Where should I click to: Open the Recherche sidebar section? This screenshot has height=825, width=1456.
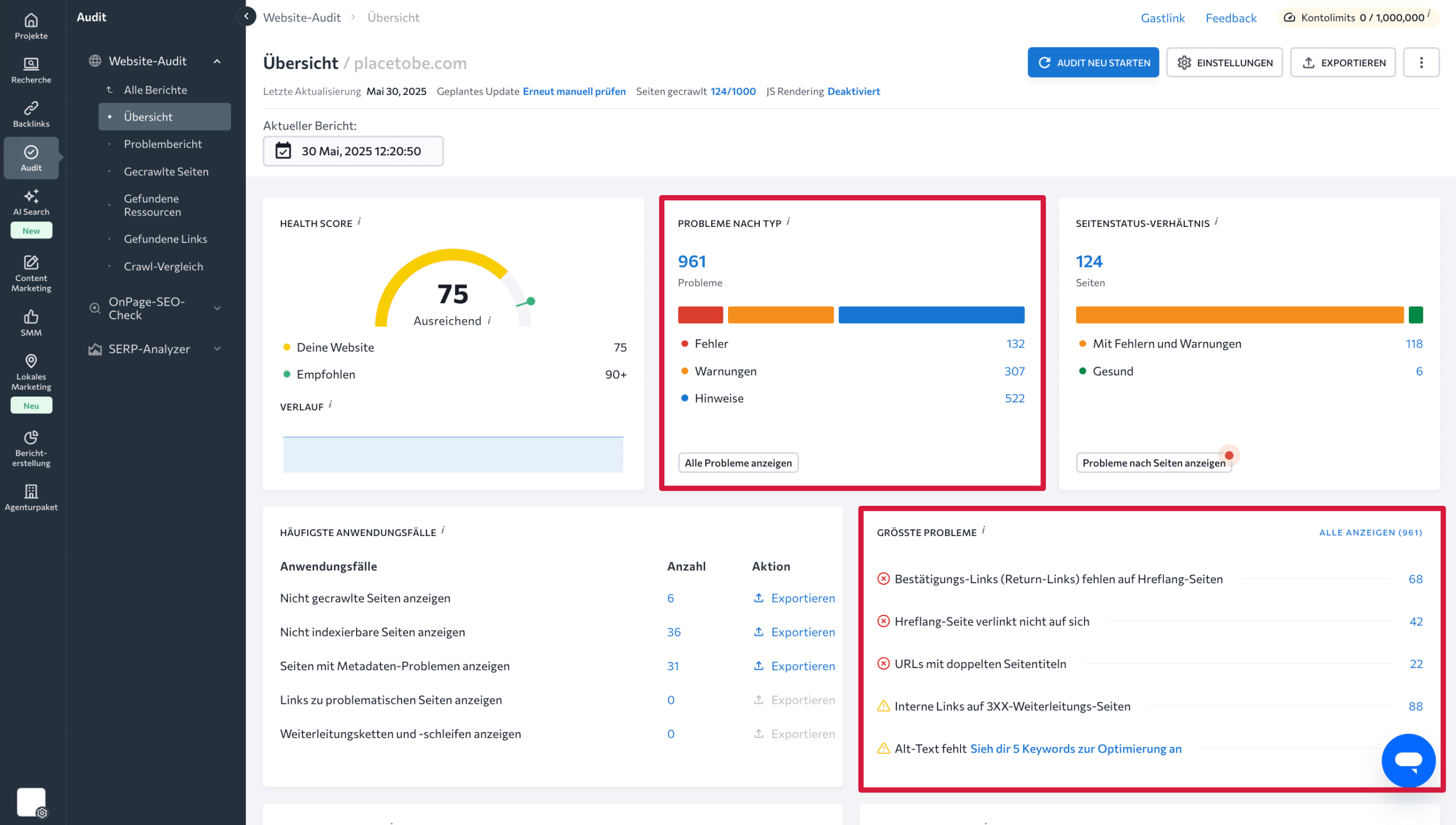pyautogui.click(x=31, y=64)
